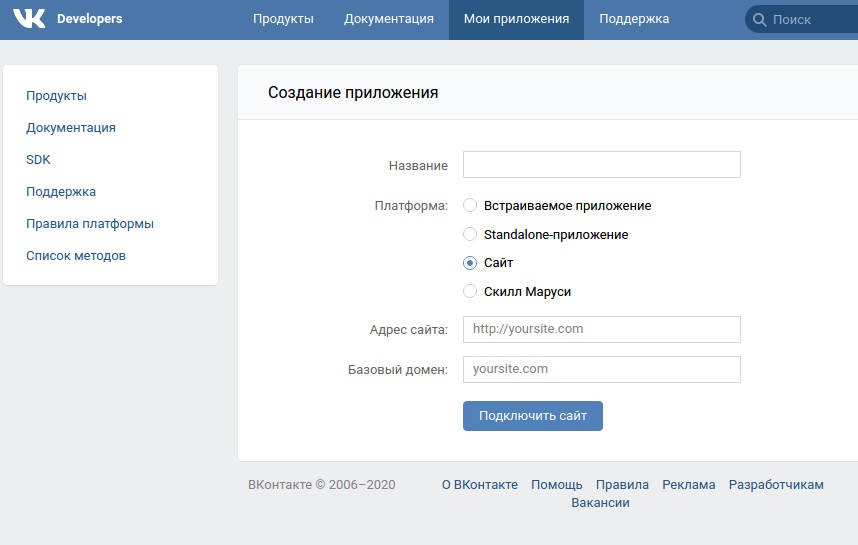Image resolution: width=858 pixels, height=545 pixels.
Task: Open Документация in the top navigation
Action: pyautogui.click(x=389, y=19)
